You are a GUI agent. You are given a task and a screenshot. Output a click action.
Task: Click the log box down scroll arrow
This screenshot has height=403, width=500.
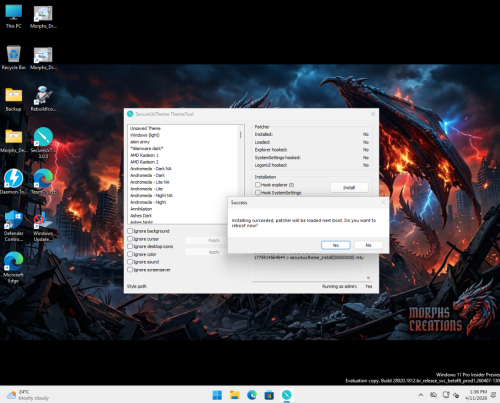point(368,278)
